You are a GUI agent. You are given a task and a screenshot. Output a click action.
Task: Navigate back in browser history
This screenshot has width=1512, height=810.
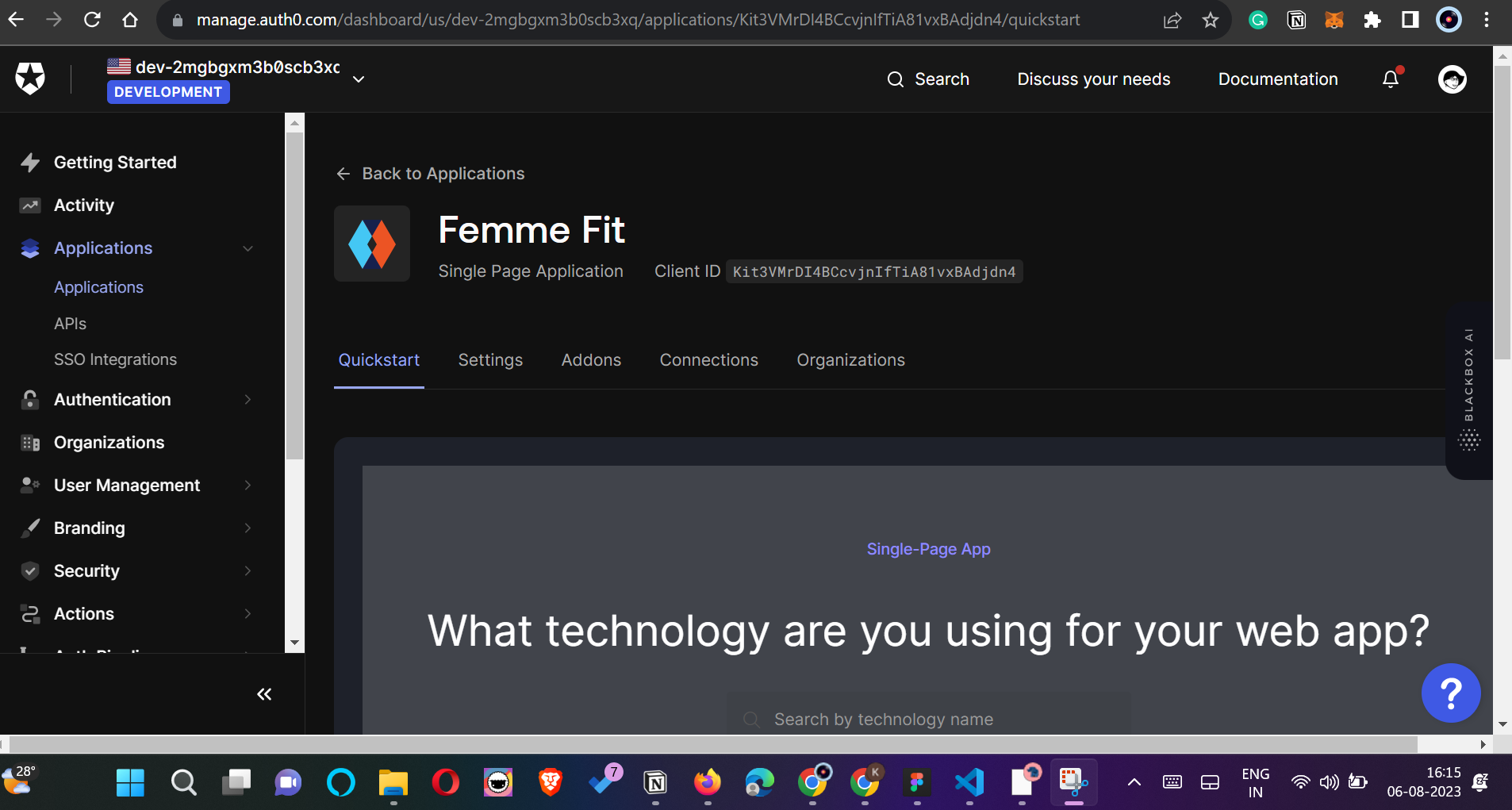(x=16, y=20)
